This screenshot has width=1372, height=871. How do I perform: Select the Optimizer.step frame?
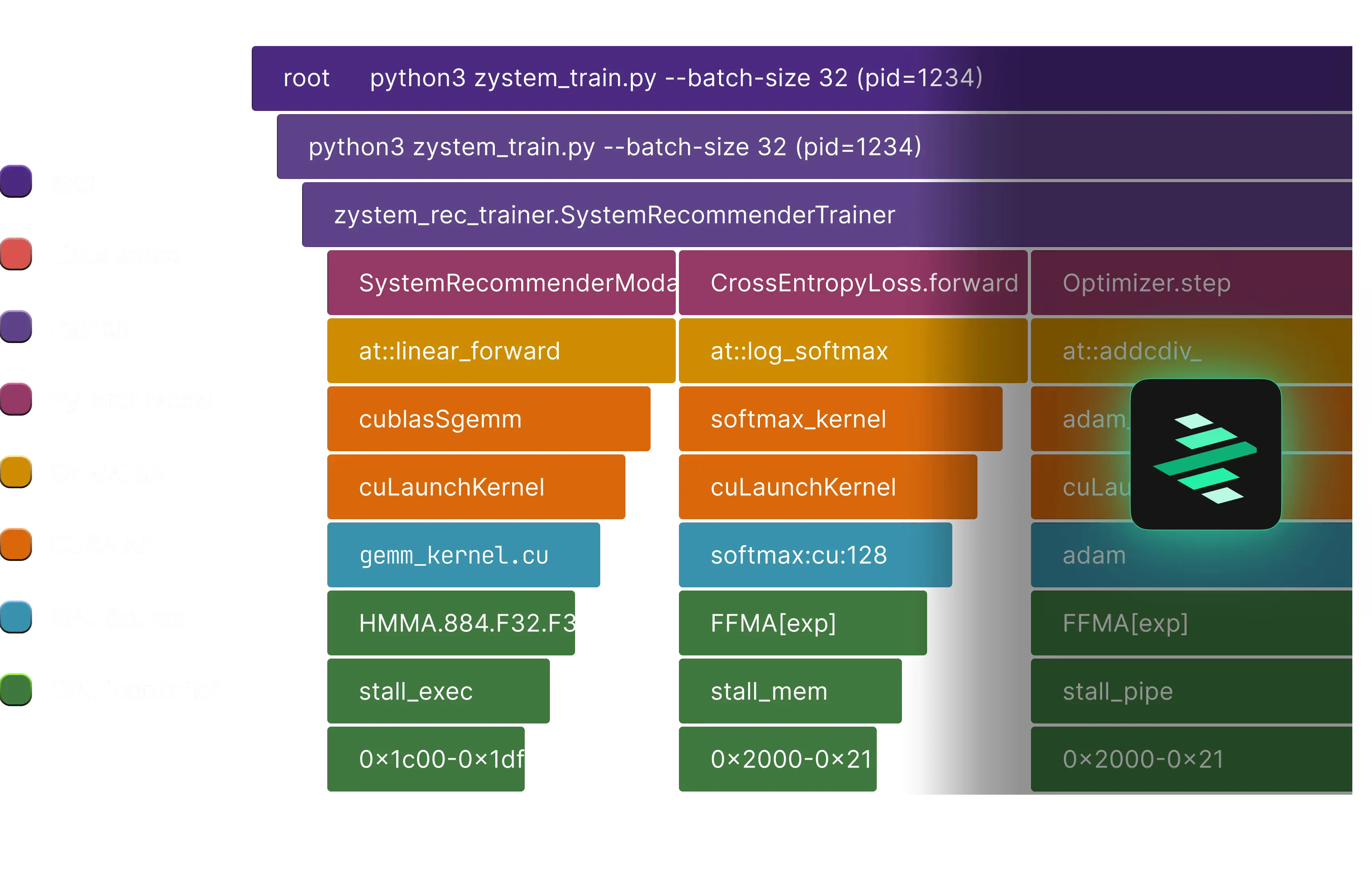pos(1191,283)
